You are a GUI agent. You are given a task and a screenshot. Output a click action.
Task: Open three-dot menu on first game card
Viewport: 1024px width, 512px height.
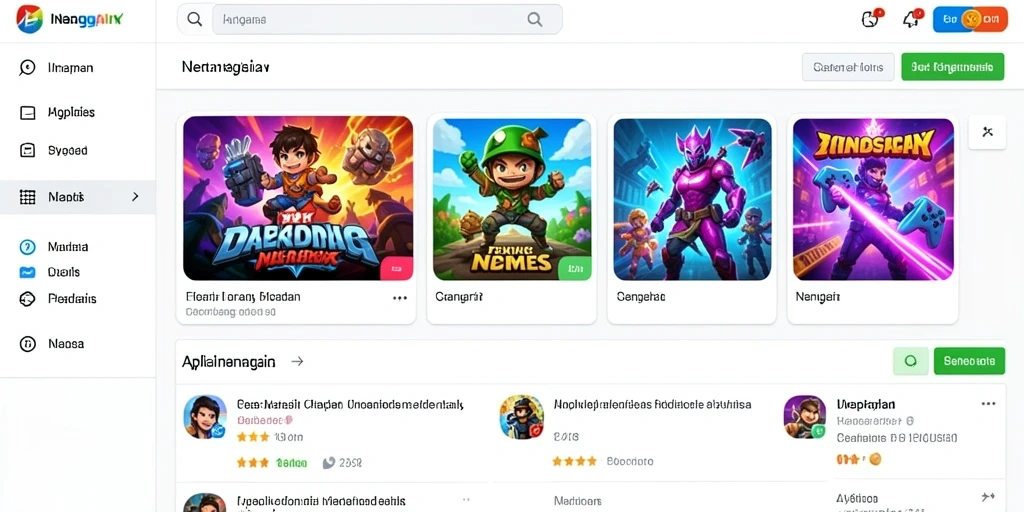[400, 298]
